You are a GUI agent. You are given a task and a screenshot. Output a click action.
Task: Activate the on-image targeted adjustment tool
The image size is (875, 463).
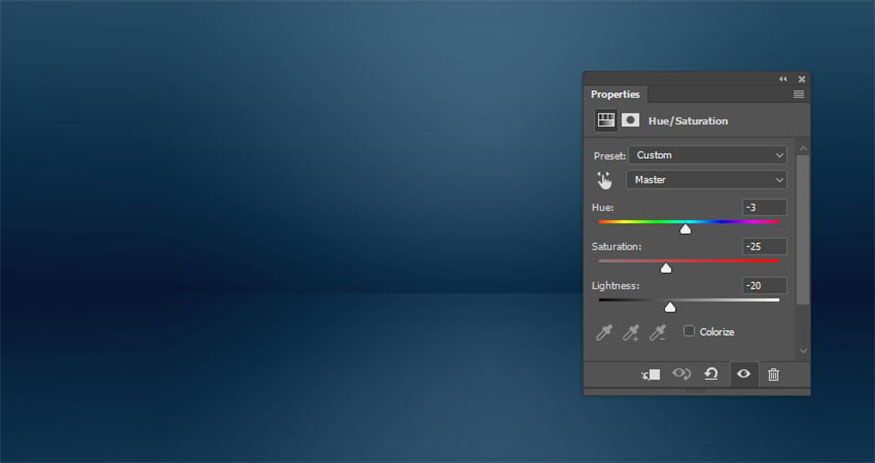coord(604,180)
